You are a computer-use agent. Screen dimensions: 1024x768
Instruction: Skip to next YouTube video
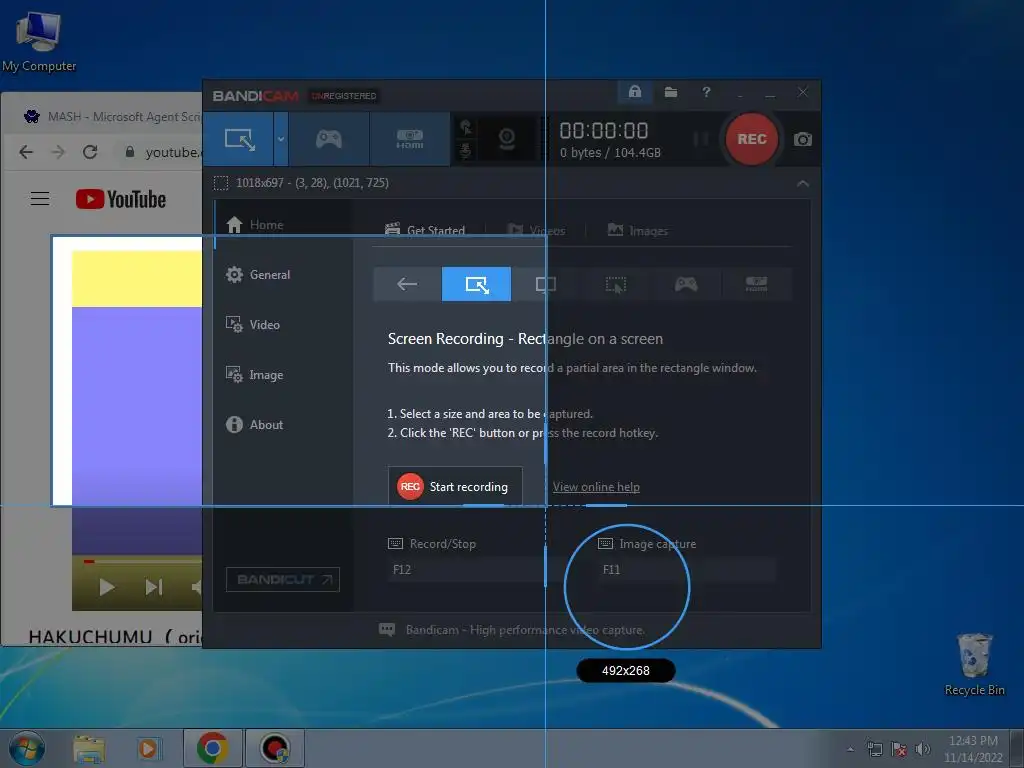pyautogui.click(x=153, y=587)
